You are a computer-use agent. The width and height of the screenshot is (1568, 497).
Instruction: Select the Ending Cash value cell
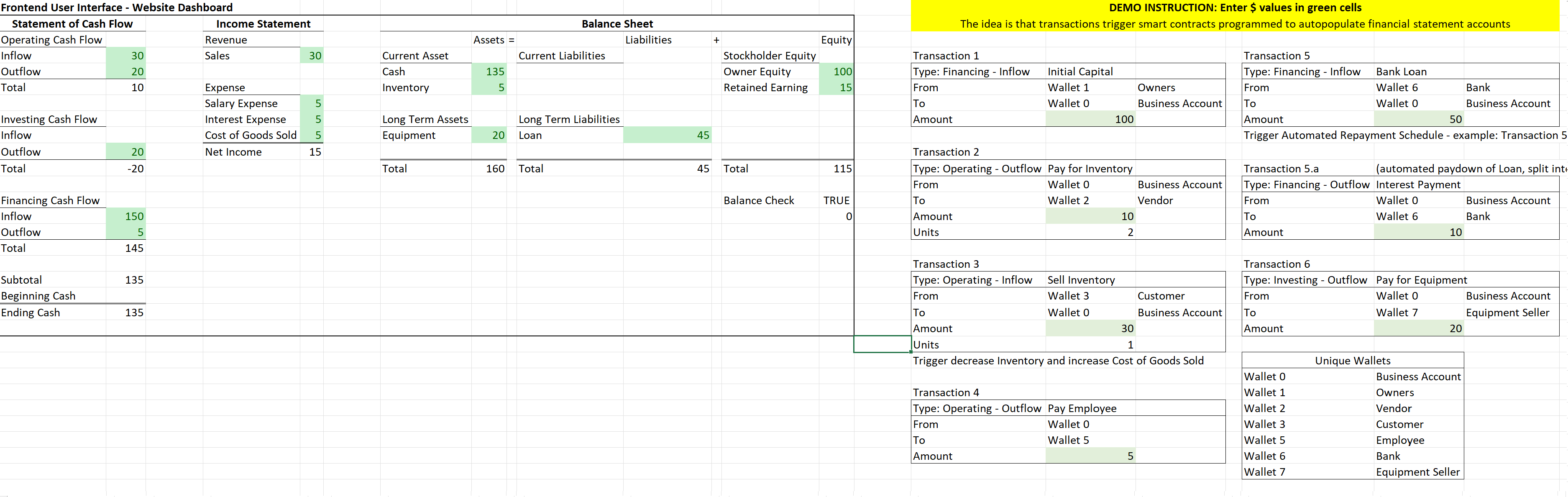click(x=126, y=313)
